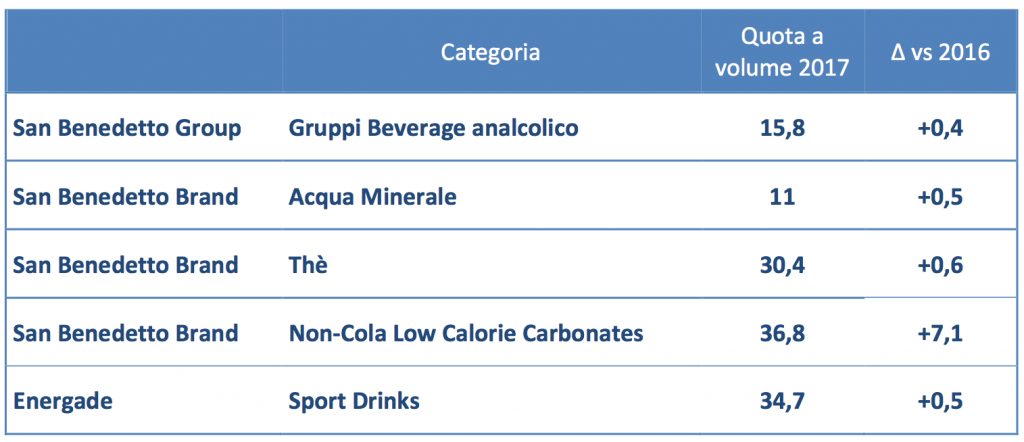This screenshot has height=442, width=1024.
Task: Select the Sport Drinks cell
Action: tap(354, 401)
